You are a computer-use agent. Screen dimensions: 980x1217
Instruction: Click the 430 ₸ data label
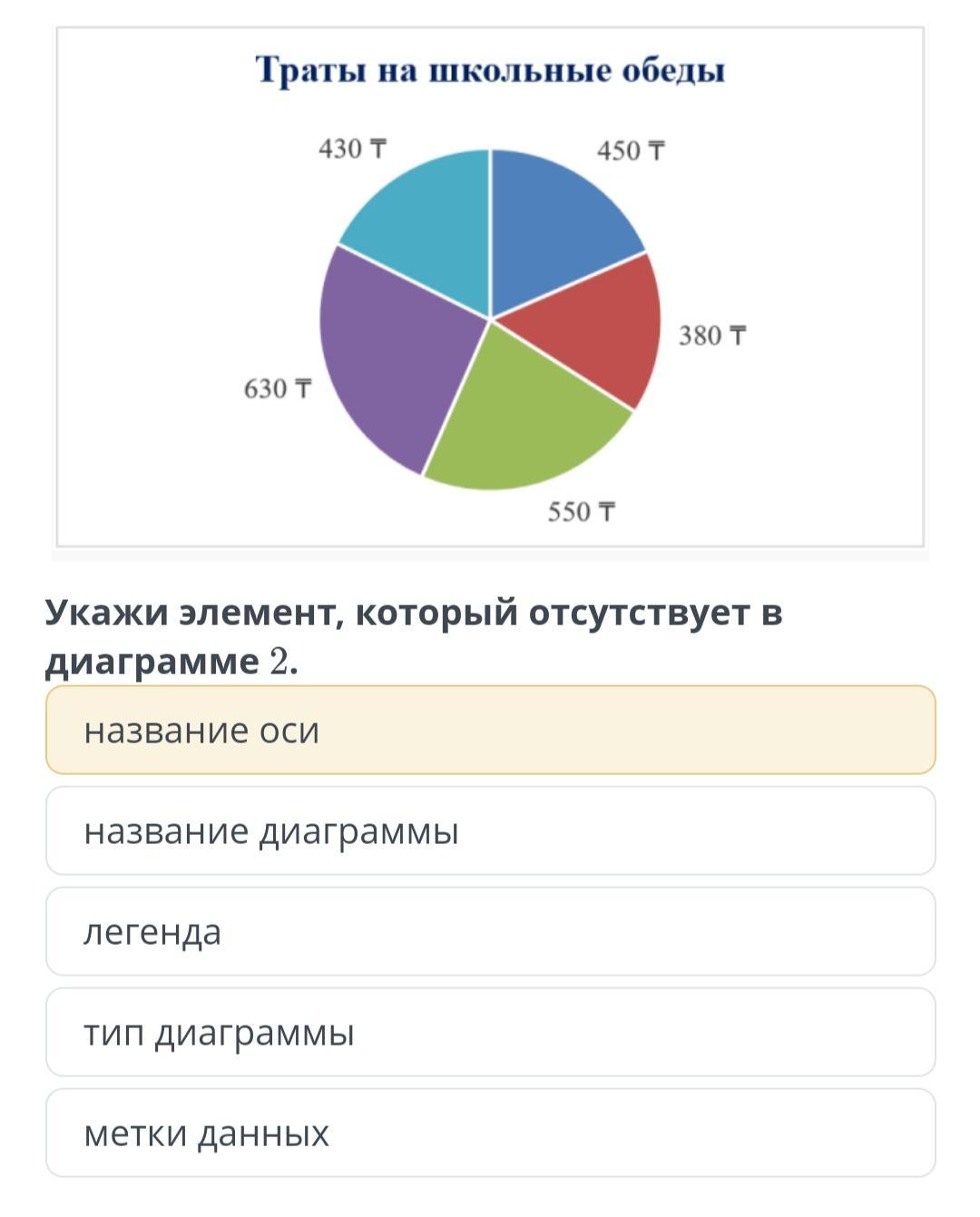coord(352,149)
